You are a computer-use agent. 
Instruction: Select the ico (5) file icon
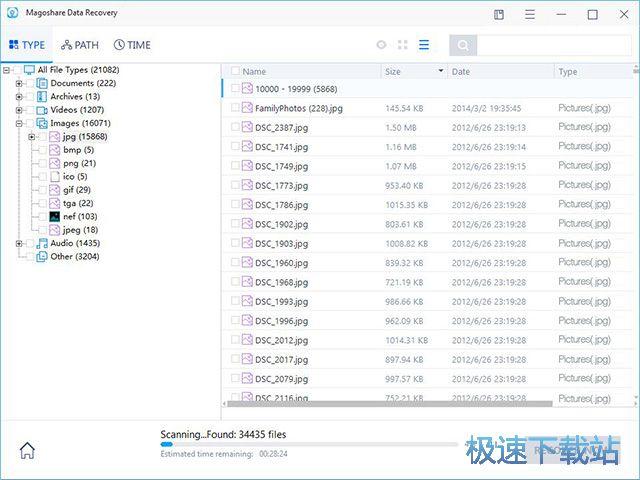click(x=55, y=177)
